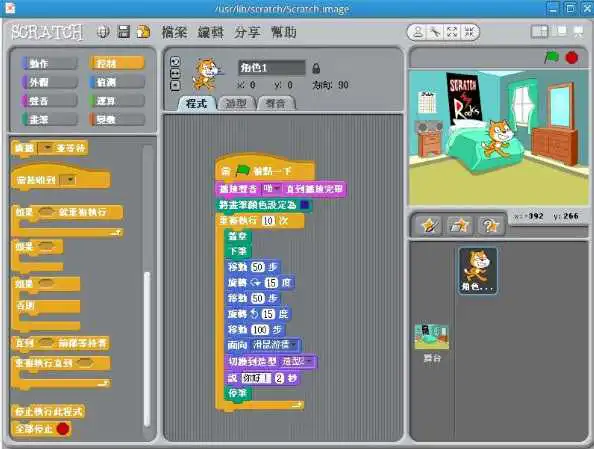Get a surprise sprite with the question mark icon
Screen dimensions: 594x449
[x=490, y=225]
